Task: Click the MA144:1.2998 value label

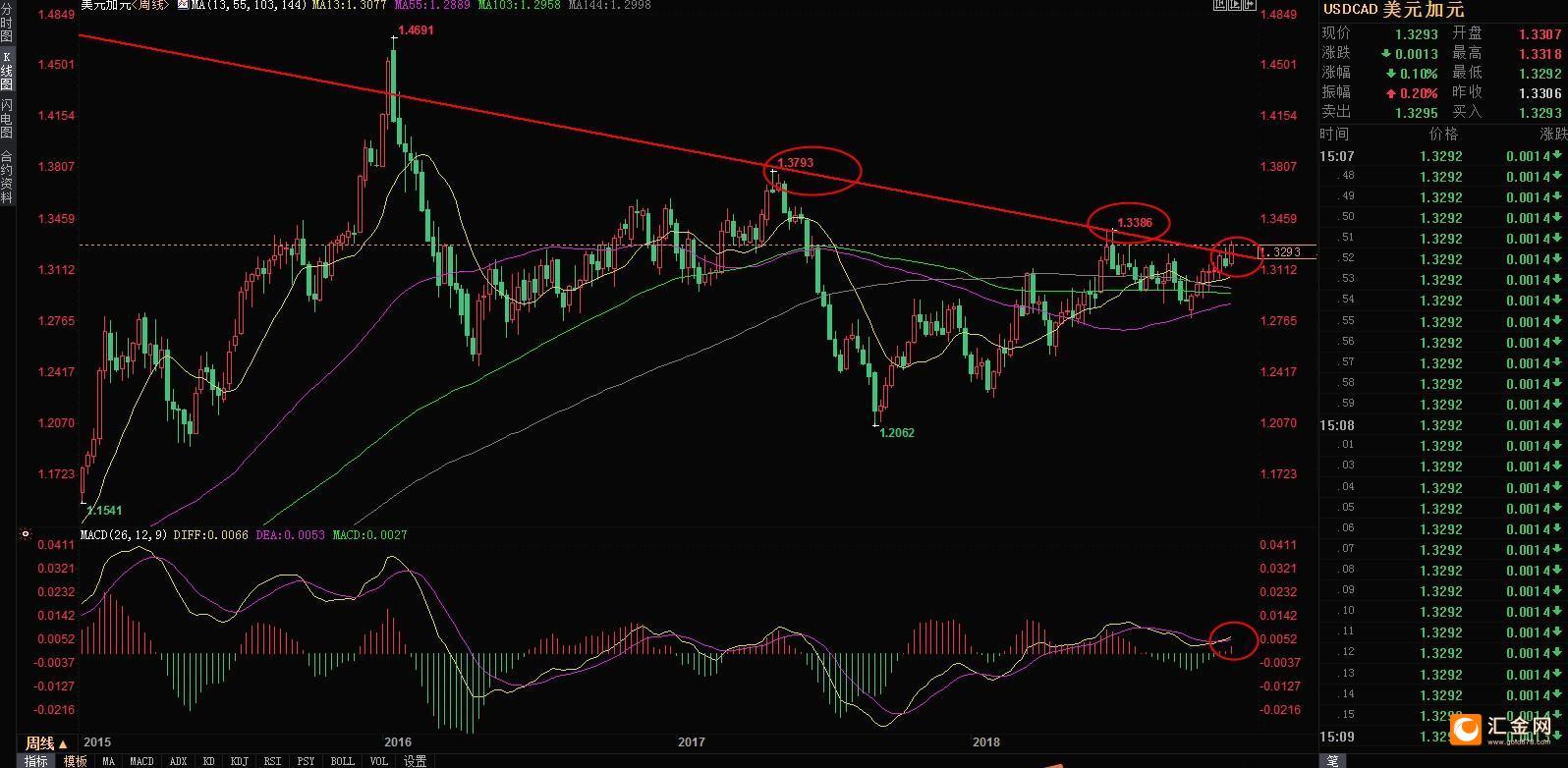Action: coord(609,5)
